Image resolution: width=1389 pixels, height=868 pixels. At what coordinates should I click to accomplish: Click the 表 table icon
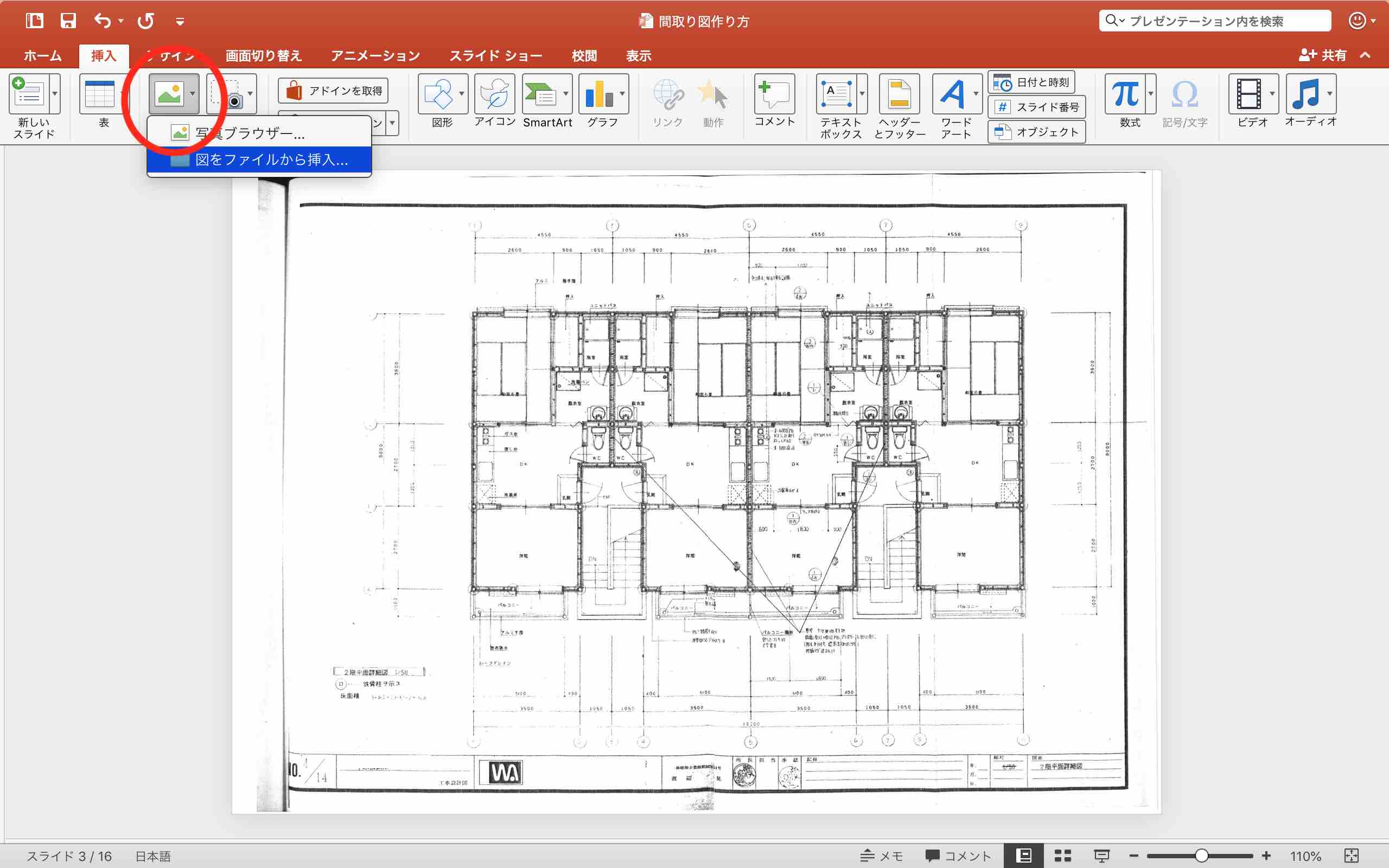click(x=100, y=93)
